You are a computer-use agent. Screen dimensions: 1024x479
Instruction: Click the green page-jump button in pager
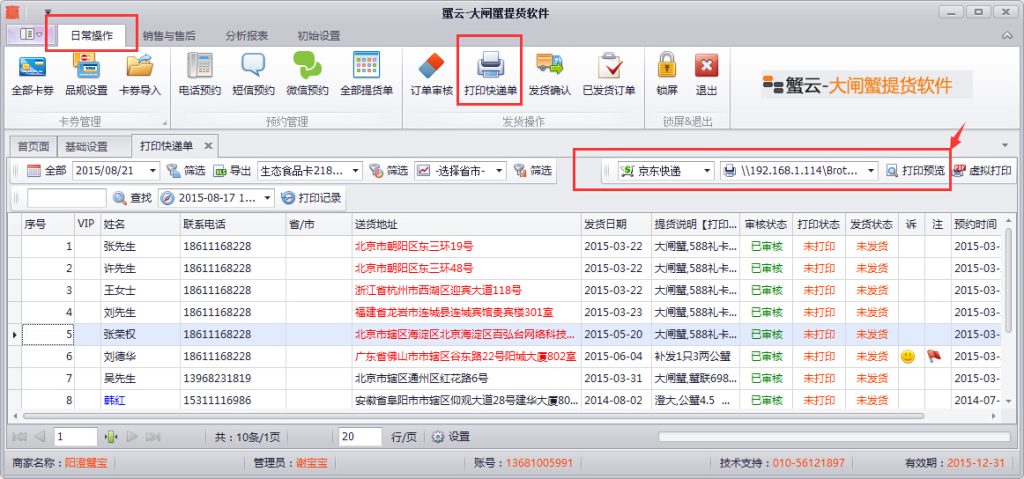click(x=111, y=437)
